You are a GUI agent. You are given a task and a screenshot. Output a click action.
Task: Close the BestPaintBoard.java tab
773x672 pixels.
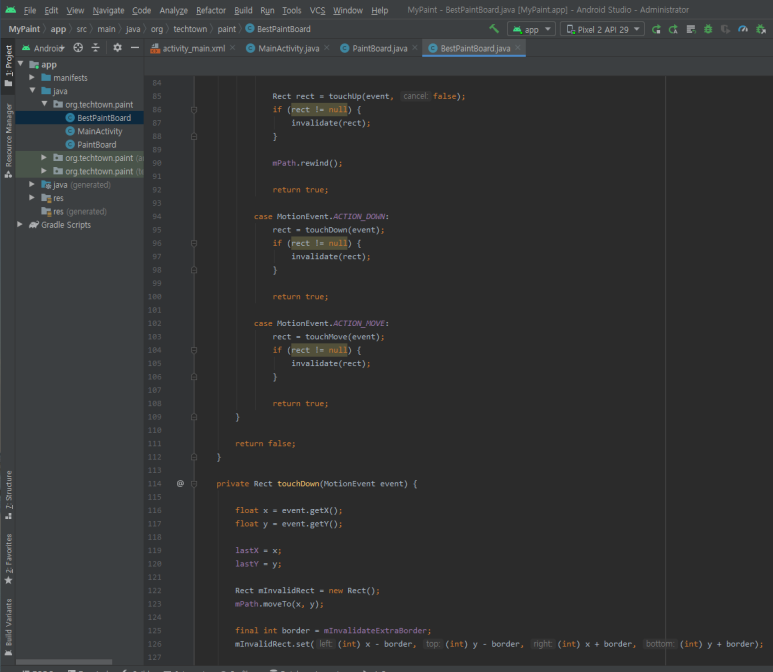pyautogui.click(x=518, y=47)
